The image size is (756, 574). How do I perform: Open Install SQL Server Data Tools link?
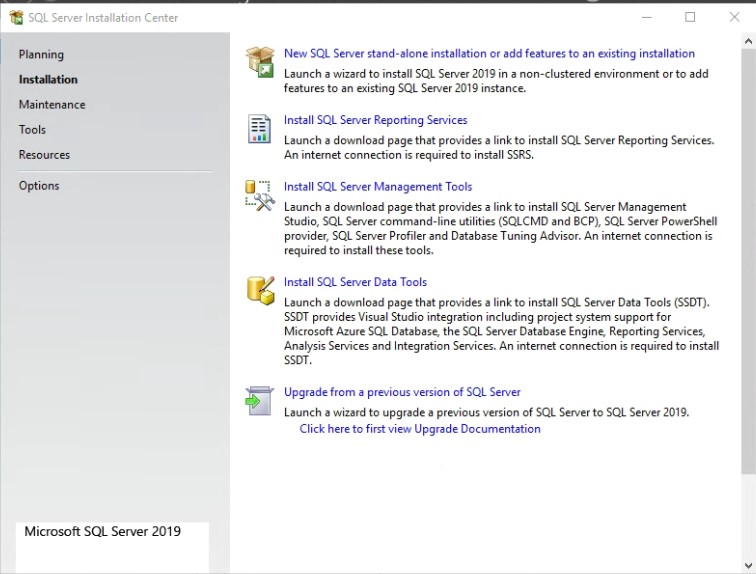coord(355,282)
